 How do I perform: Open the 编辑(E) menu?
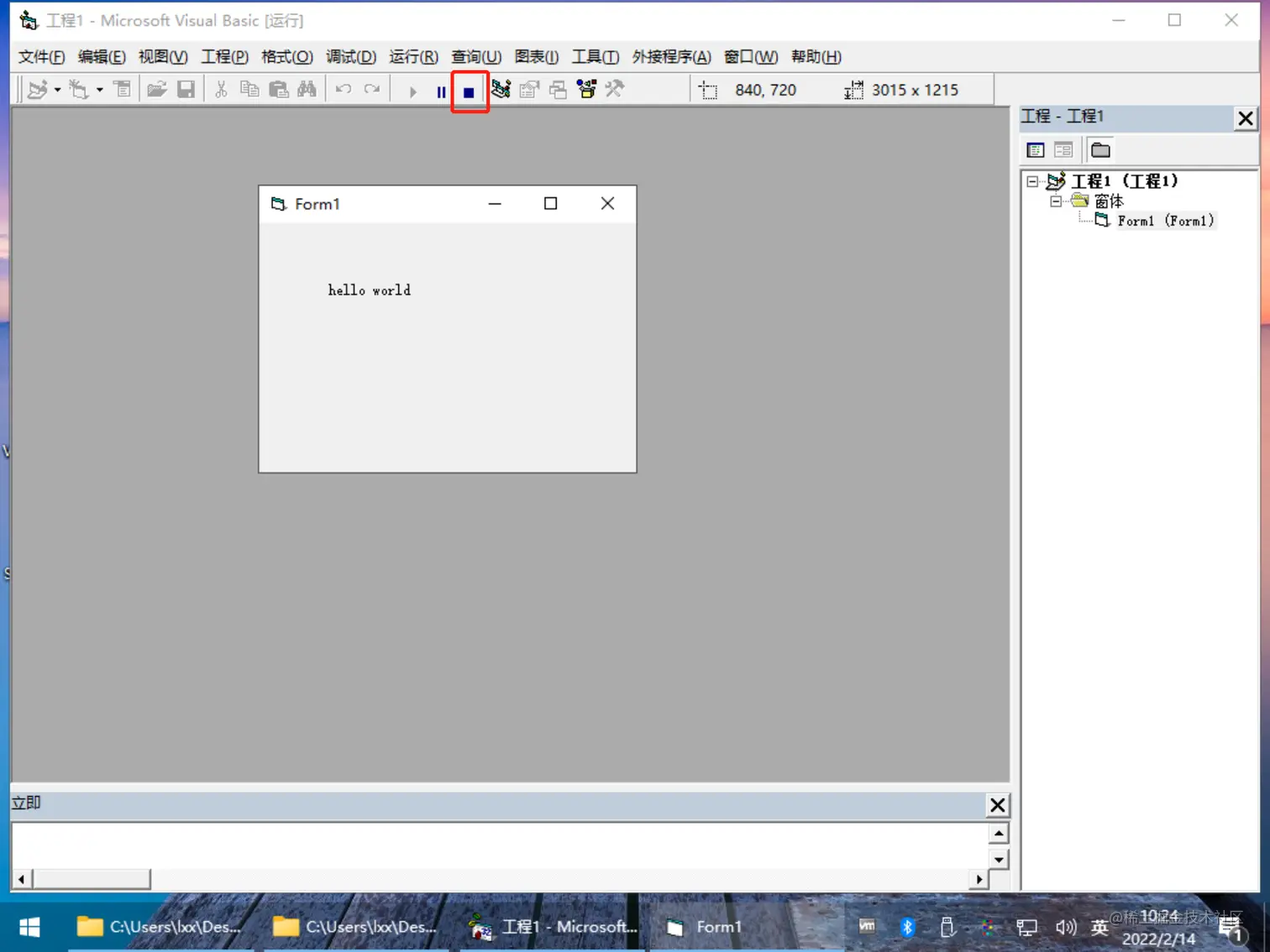tap(102, 56)
